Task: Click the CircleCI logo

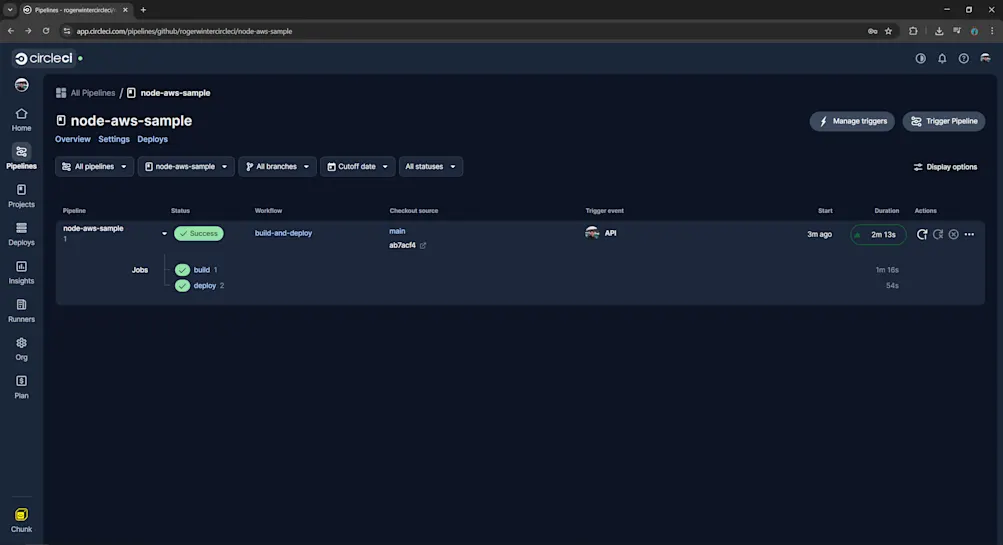Action: tap(43, 58)
